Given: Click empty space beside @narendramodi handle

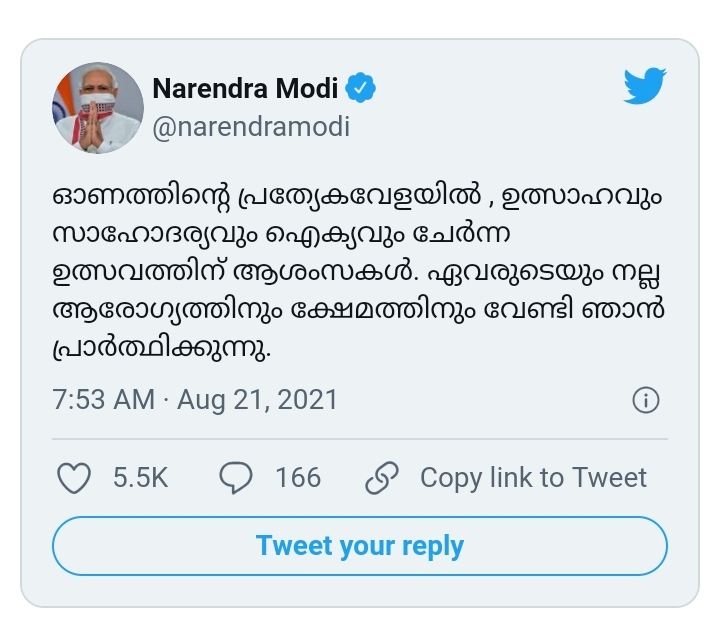Looking at the screenshot, I should point(482,127).
